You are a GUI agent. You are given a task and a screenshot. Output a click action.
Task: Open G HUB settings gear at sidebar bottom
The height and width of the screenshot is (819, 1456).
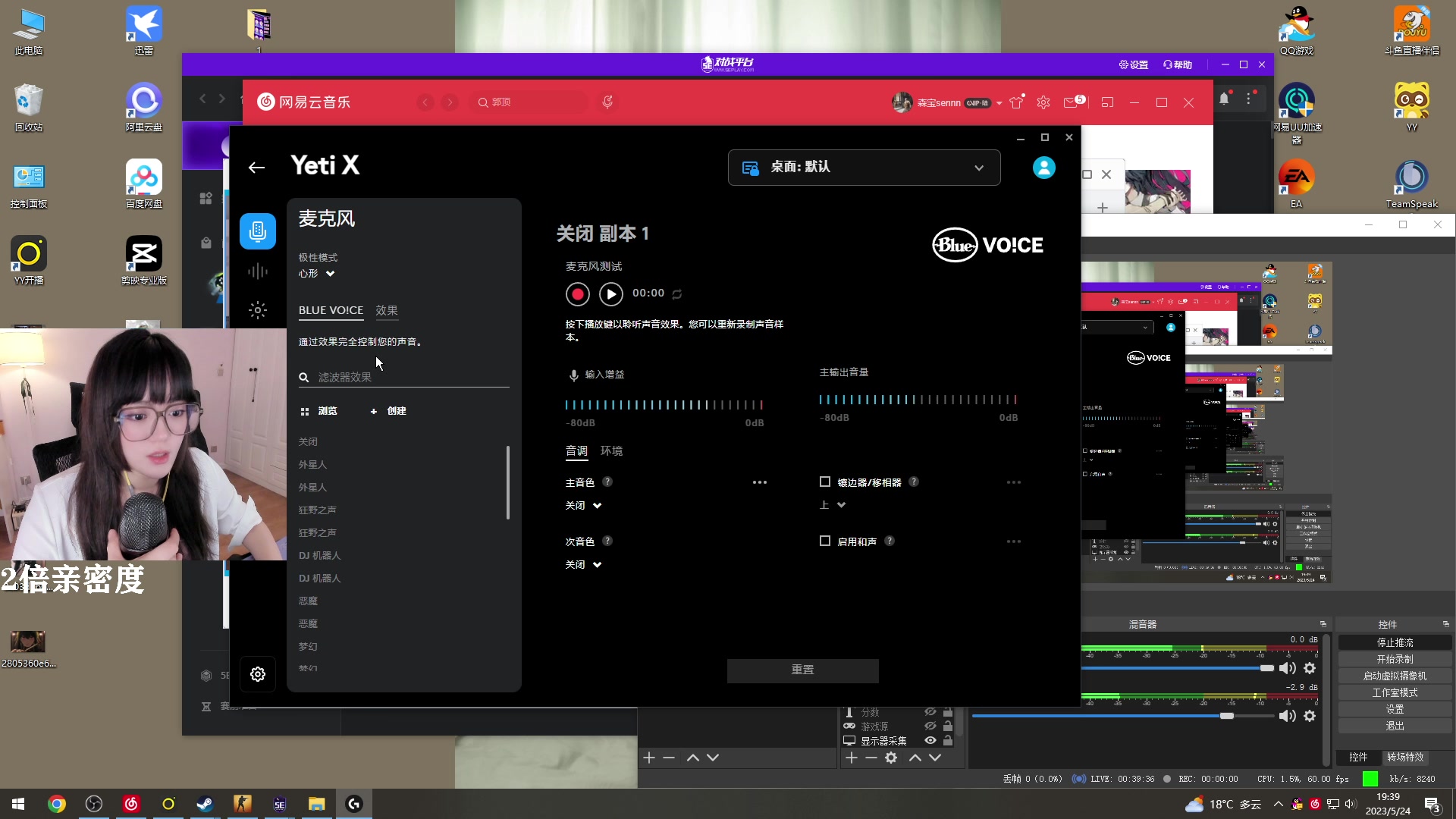tap(258, 674)
